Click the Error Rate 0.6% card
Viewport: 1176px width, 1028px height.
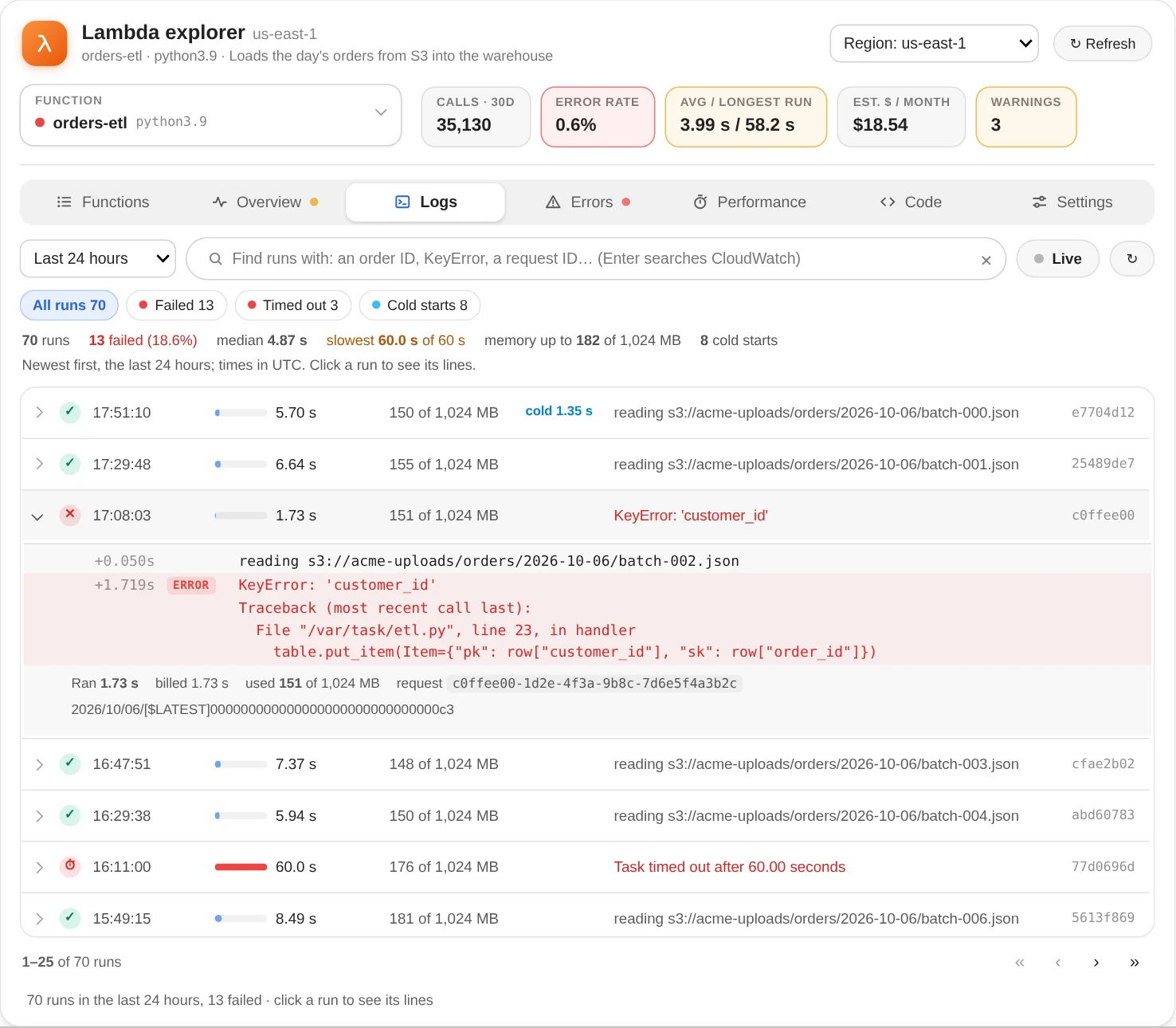(x=598, y=117)
